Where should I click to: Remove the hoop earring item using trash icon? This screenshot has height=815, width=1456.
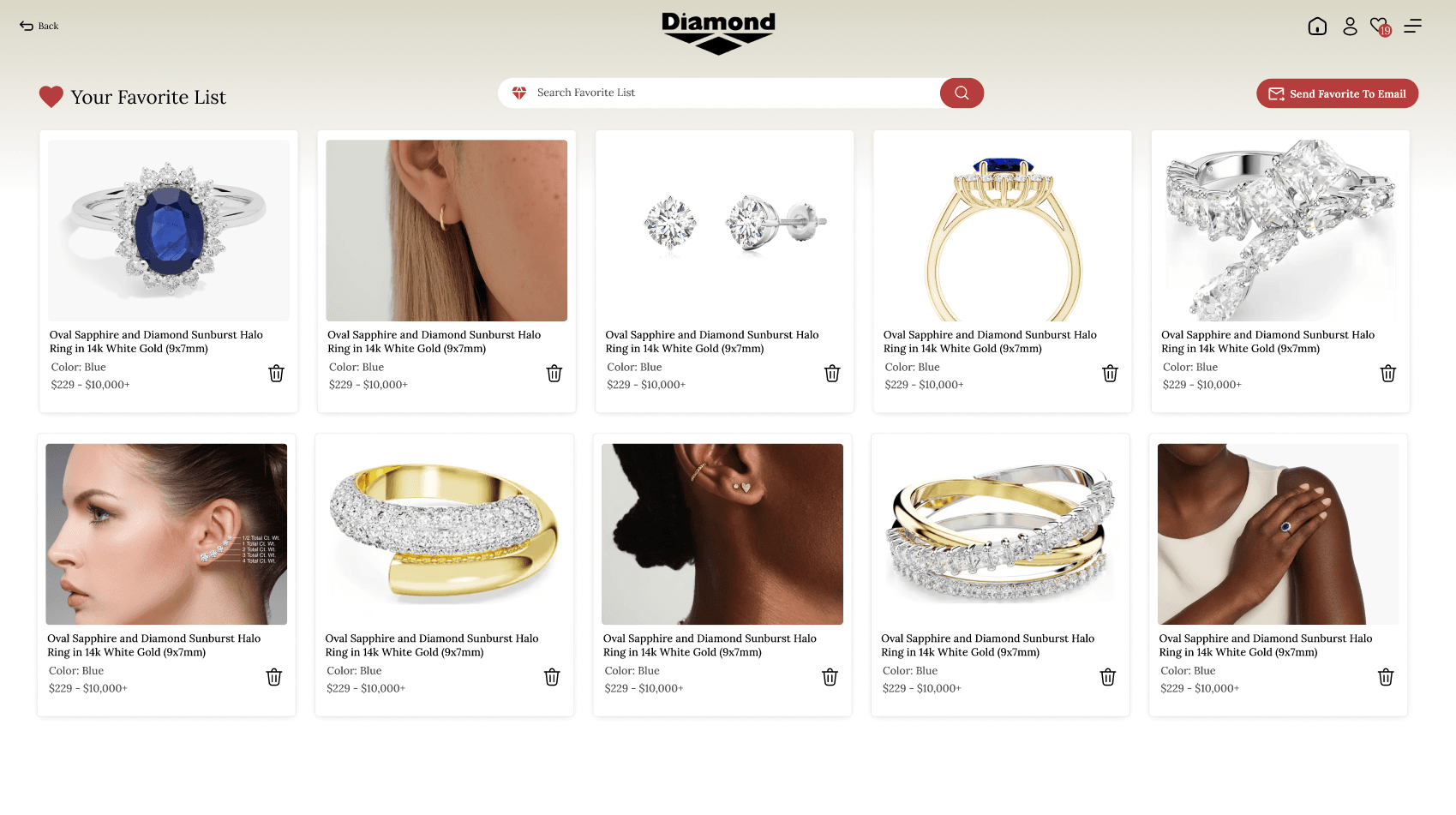(x=554, y=374)
